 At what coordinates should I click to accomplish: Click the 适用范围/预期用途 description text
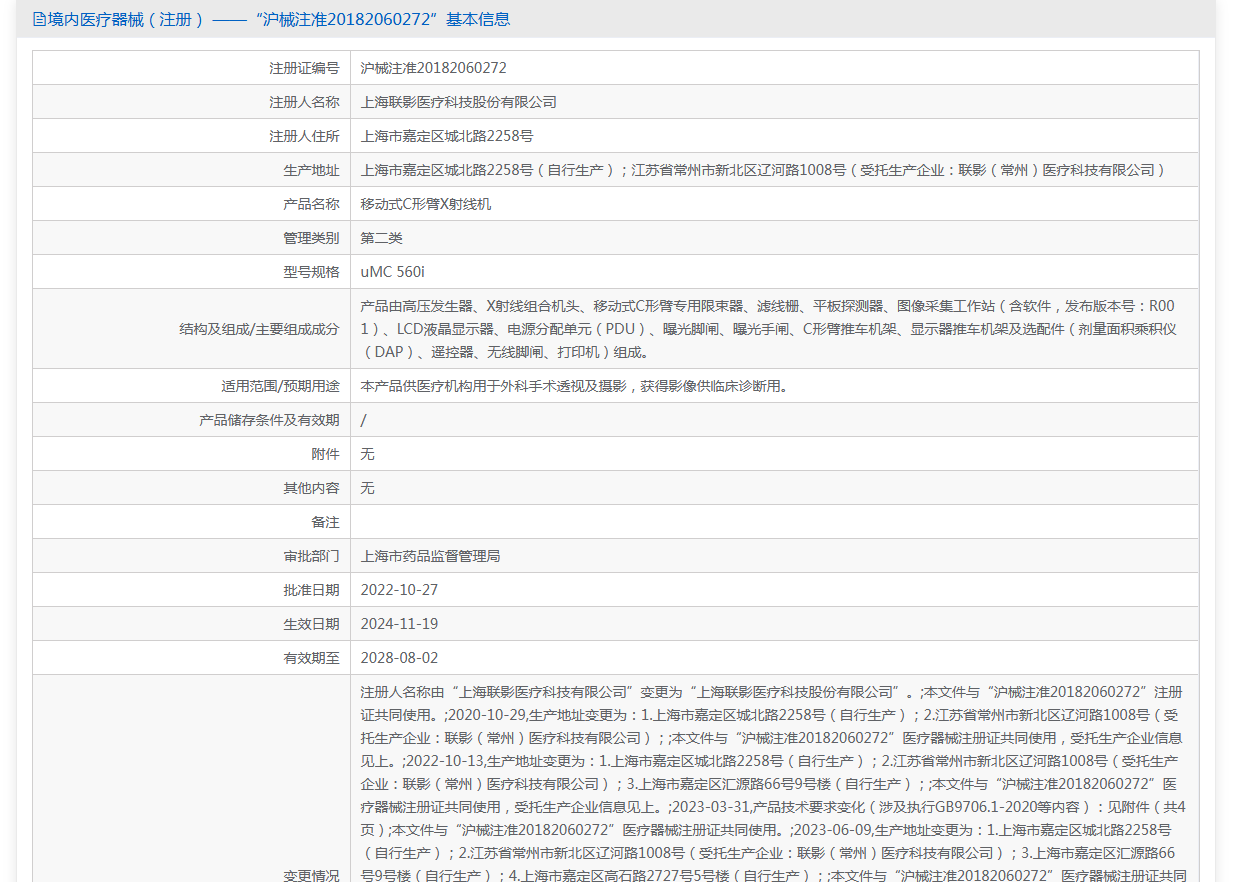[x=573, y=386]
